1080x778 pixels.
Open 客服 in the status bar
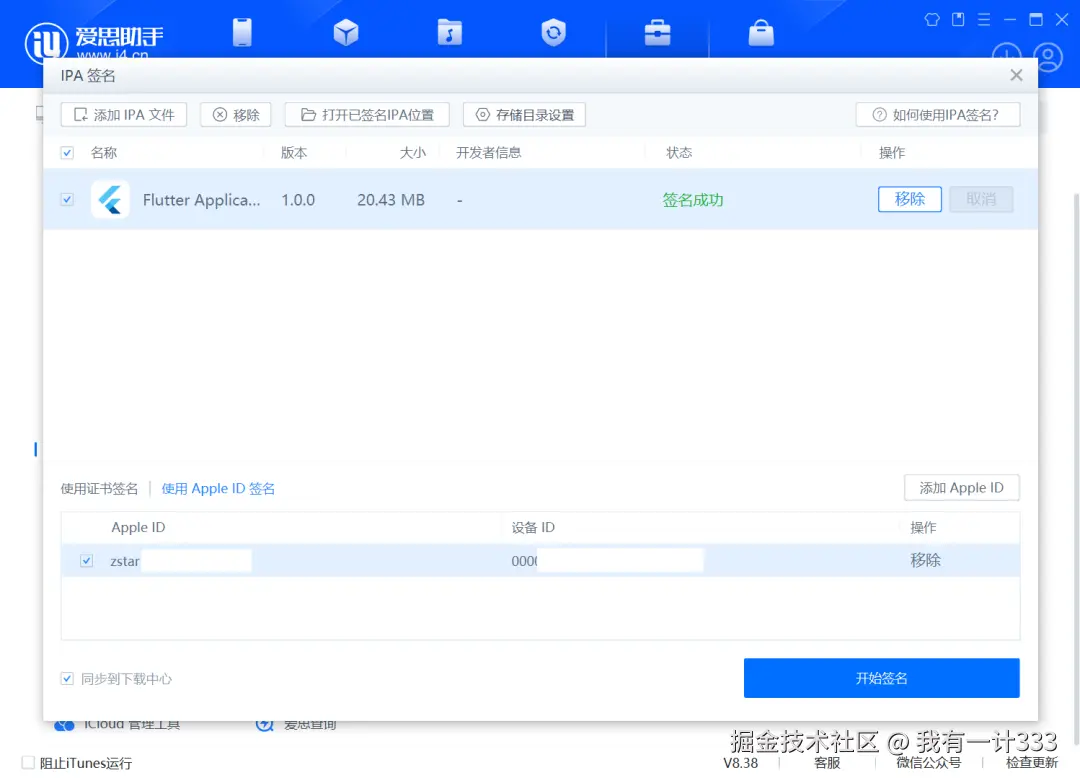click(827, 763)
